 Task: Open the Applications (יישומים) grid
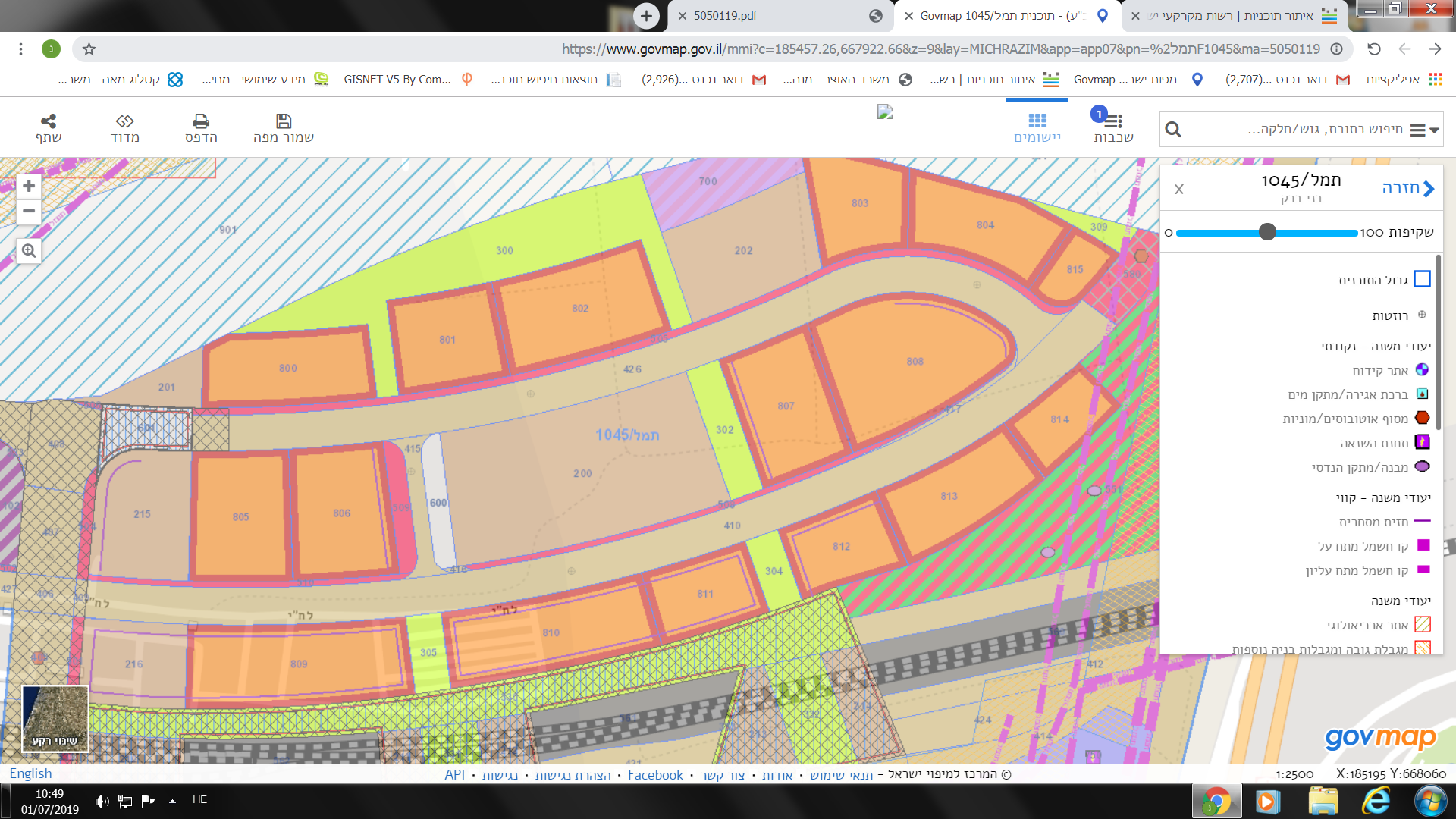pos(1037,121)
